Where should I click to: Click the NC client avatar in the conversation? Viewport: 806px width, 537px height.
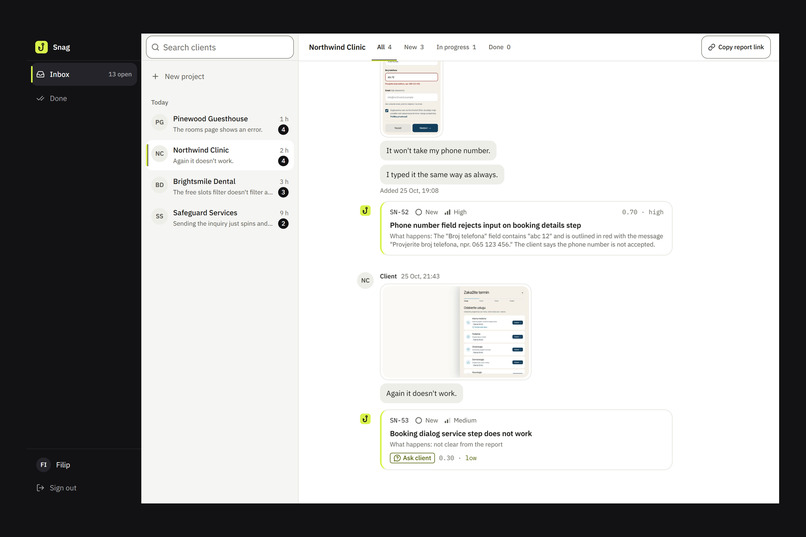365,281
